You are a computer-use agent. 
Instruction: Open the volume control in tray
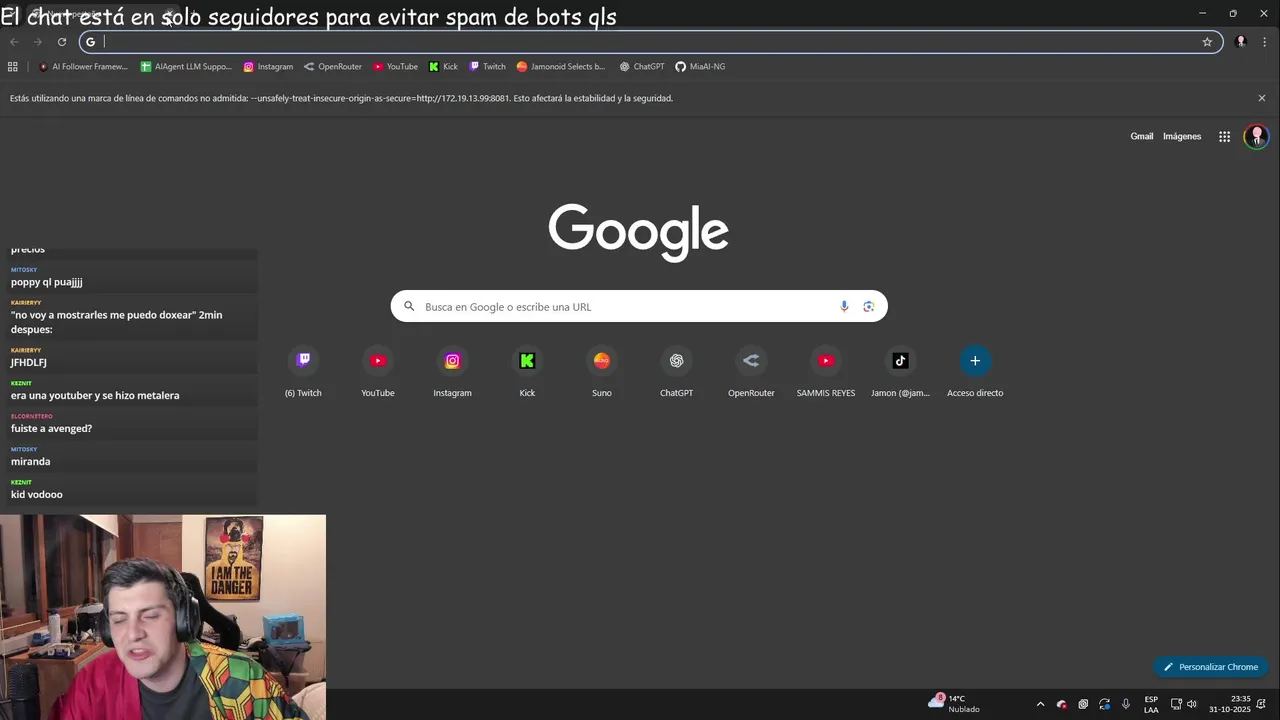(1191, 704)
